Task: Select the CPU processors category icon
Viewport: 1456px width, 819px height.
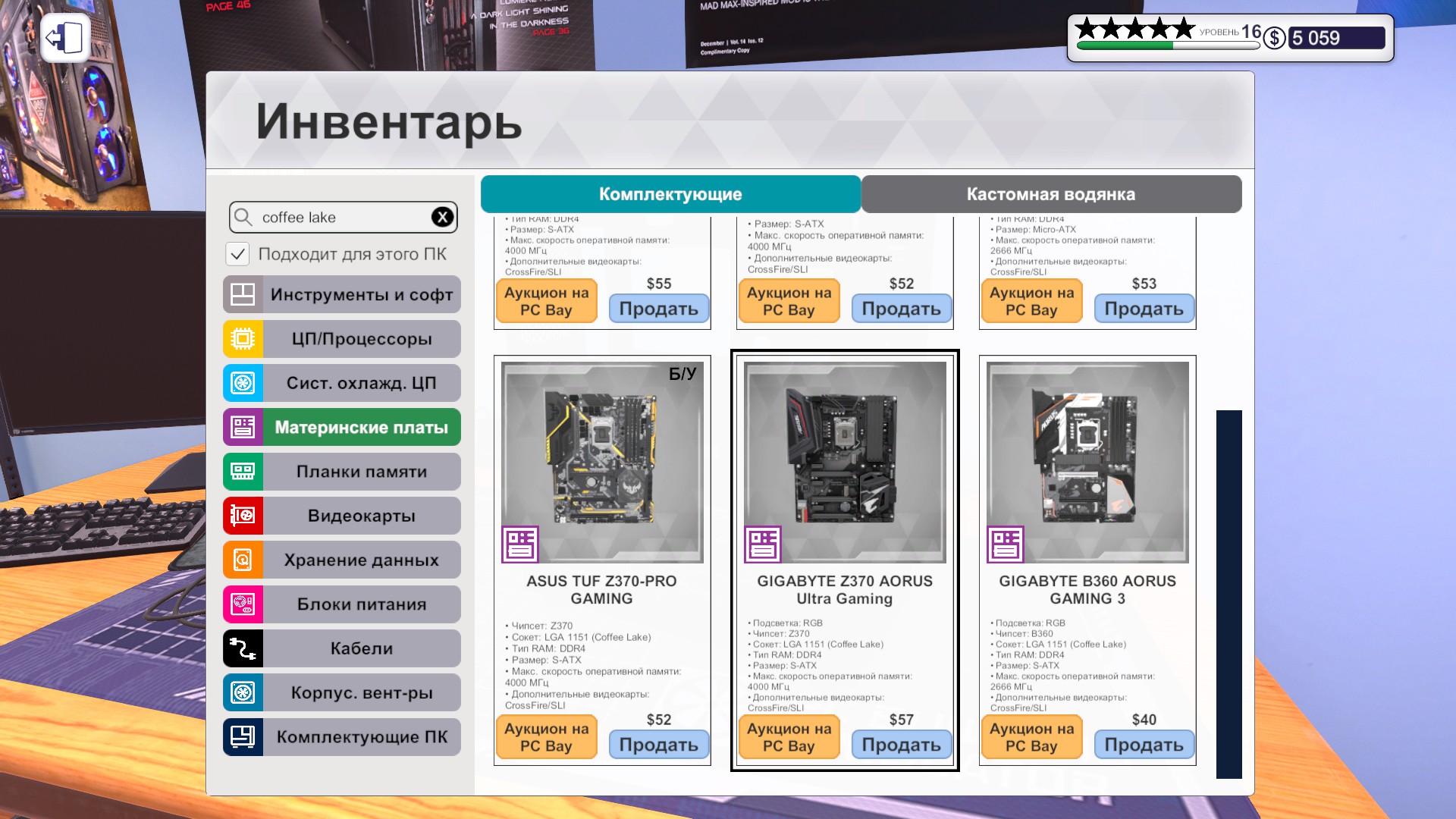Action: [x=243, y=339]
